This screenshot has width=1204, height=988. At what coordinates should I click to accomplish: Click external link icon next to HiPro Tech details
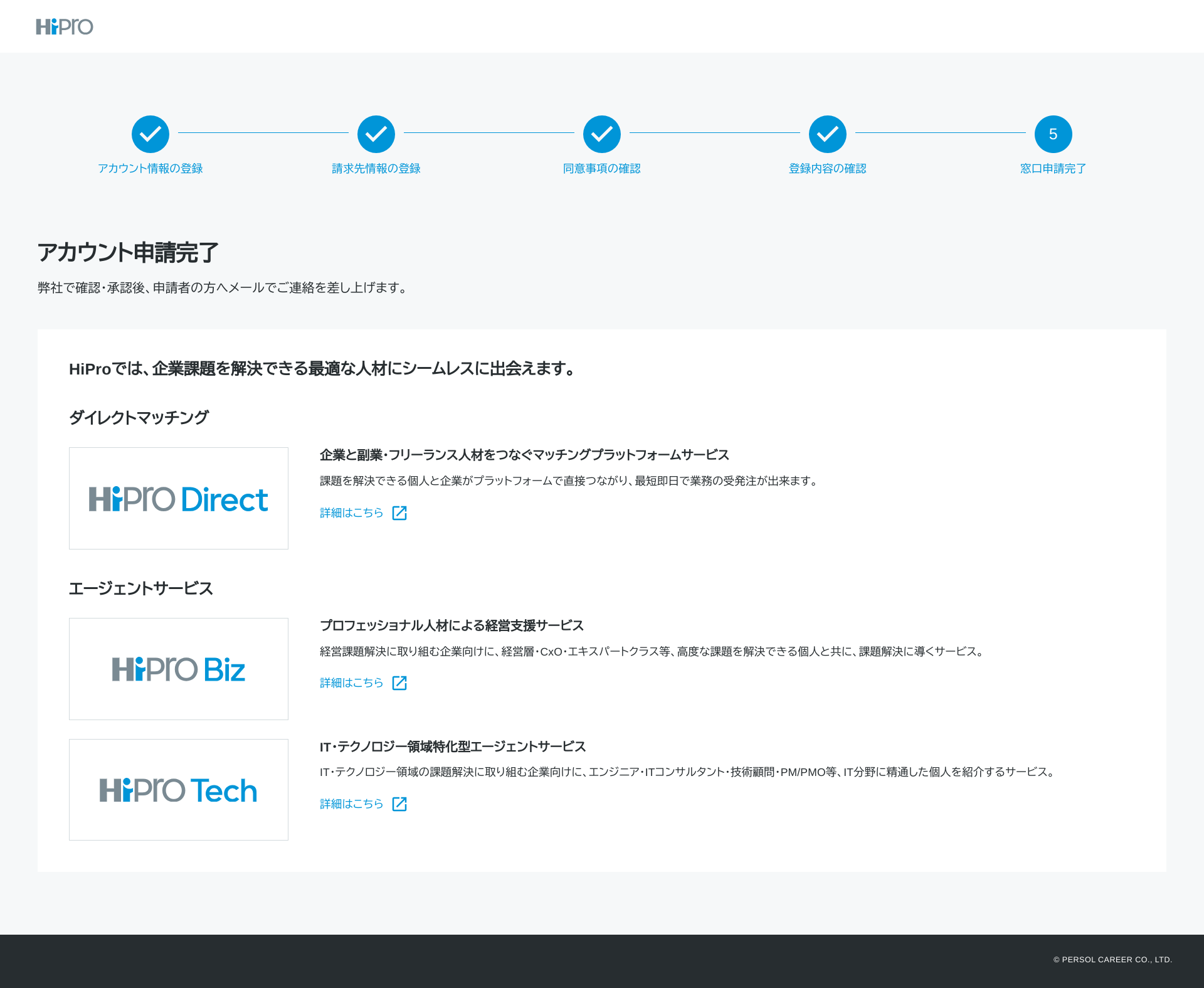pos(399,804)
